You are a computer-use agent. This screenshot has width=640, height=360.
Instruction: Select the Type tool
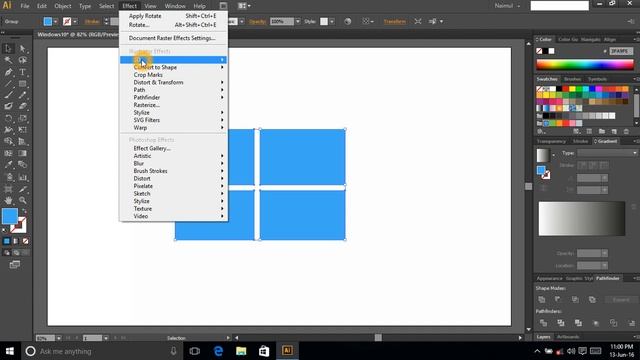22,72
